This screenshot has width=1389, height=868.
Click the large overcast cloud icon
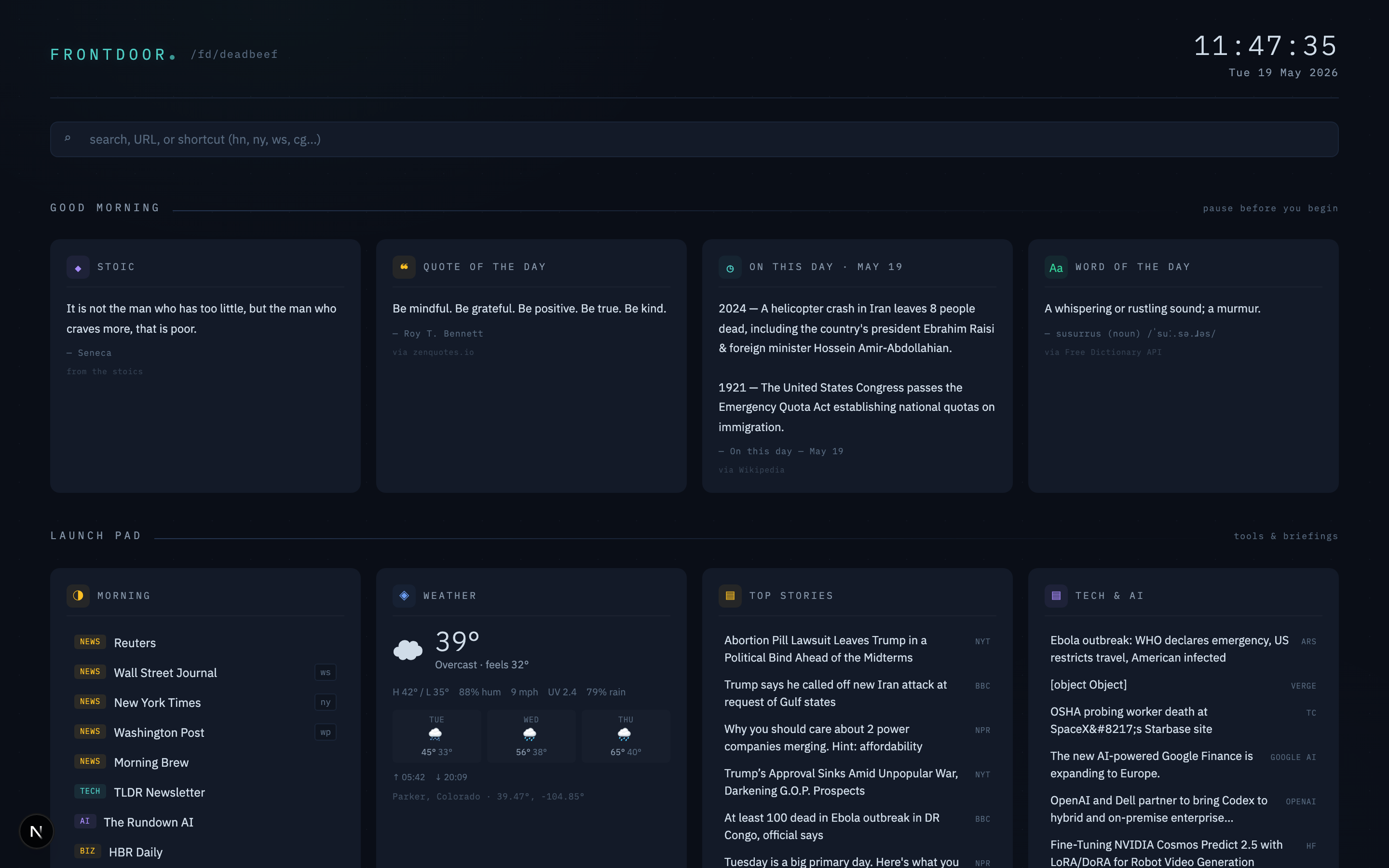408,650
